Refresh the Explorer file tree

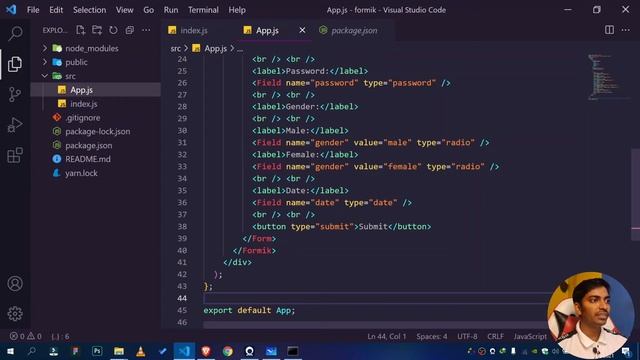pyautogui.click(x=113, y=30)
